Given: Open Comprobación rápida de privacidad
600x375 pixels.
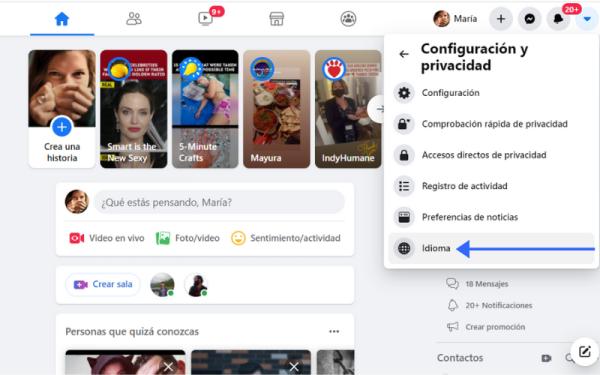Looking at the screenshot, I should pyautogui.click(x=491, y=124).
